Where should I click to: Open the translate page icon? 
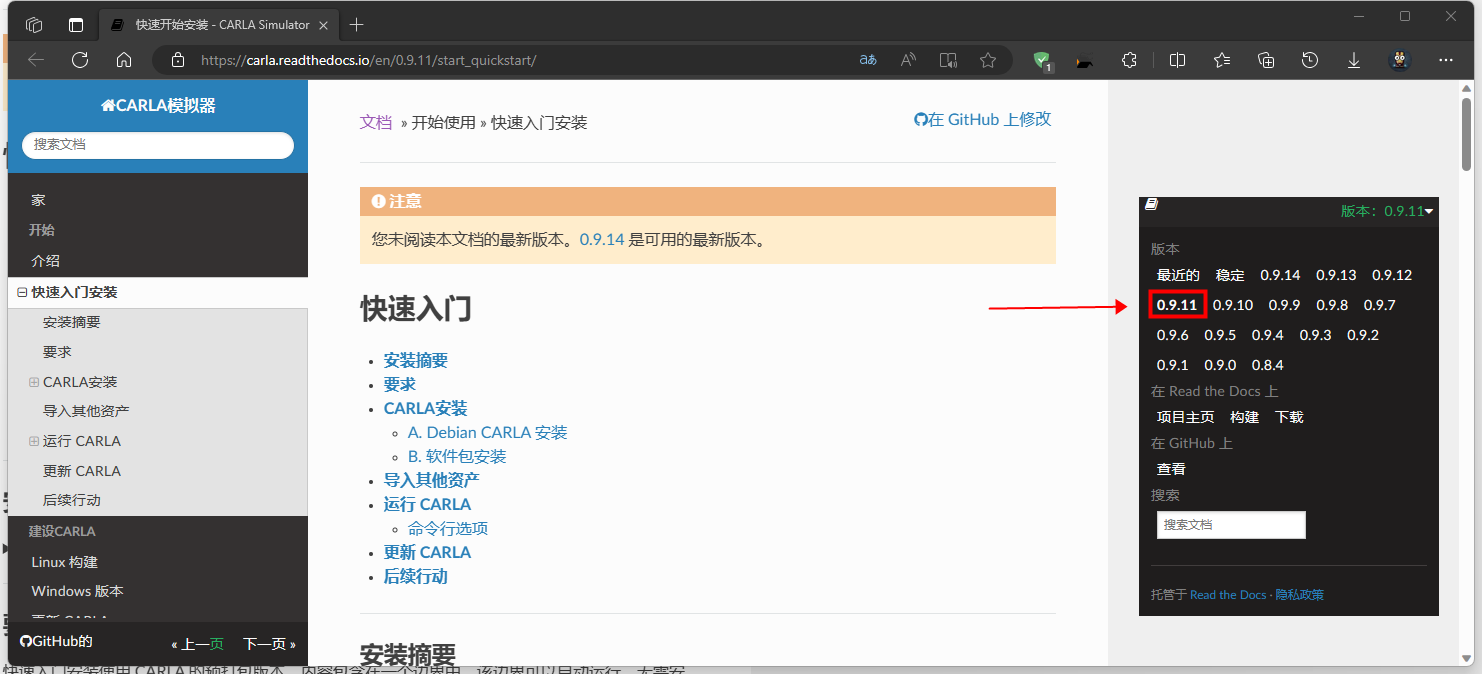[868, 60]
